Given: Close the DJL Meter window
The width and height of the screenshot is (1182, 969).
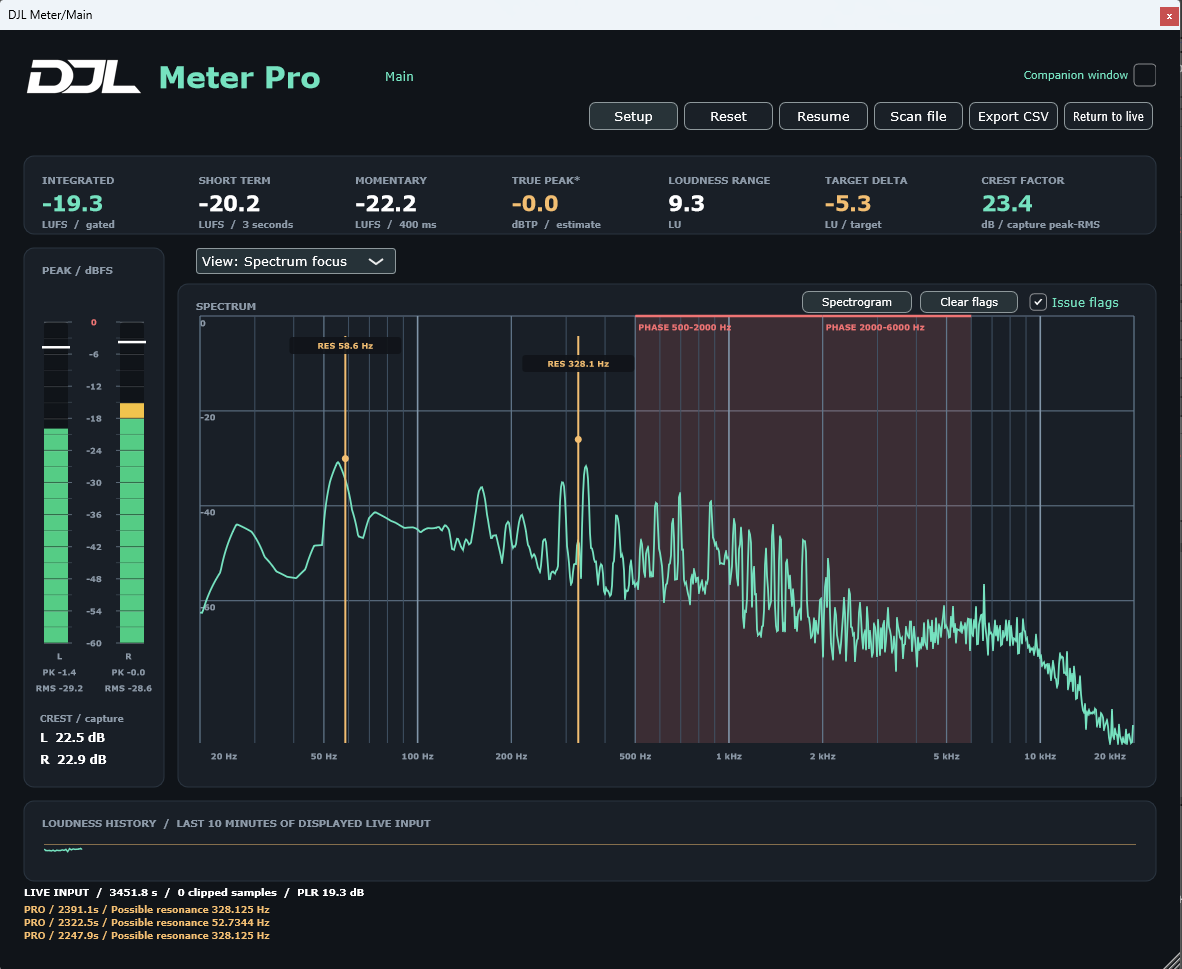Looking at the screenshot, I should click(x=1170, y=15).
